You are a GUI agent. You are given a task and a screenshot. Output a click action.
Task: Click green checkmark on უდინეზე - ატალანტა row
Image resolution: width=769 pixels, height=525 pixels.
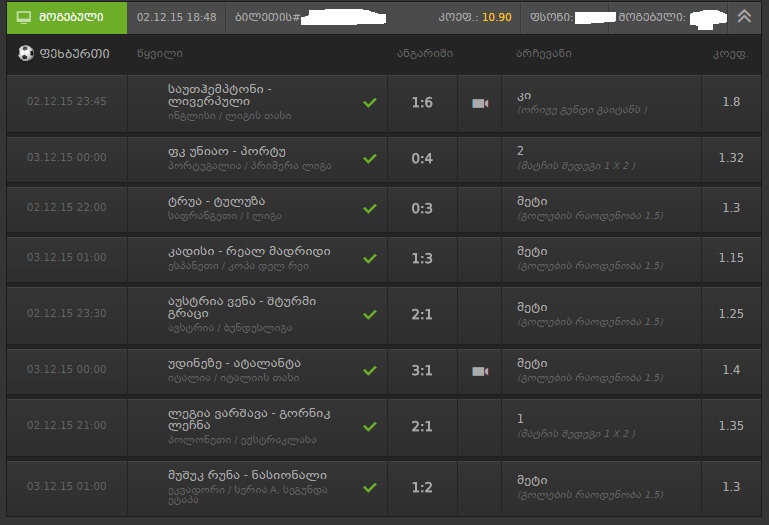370,370
